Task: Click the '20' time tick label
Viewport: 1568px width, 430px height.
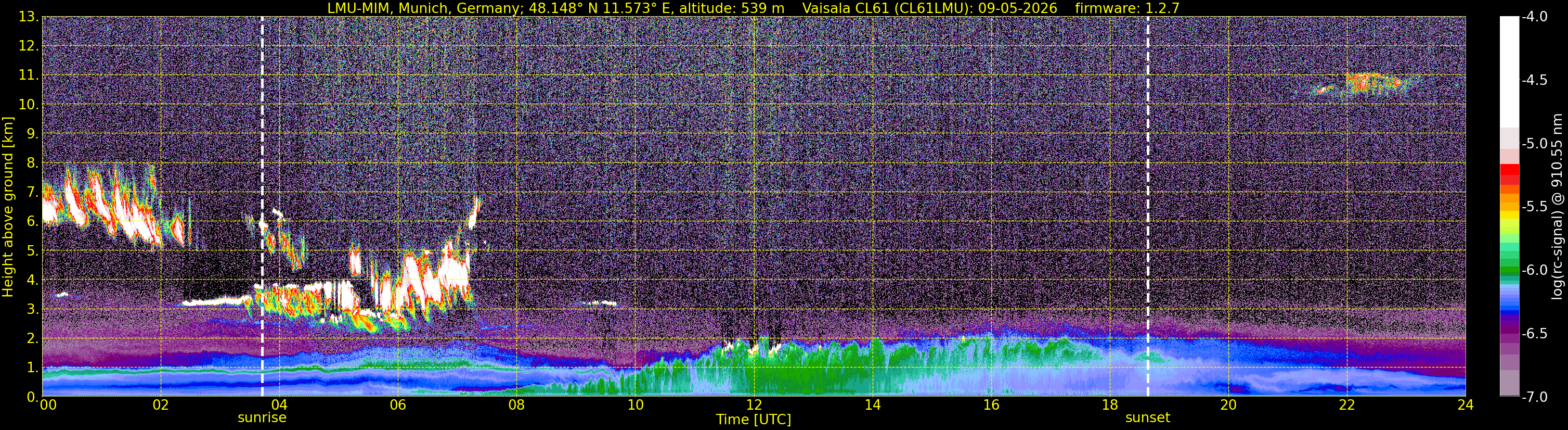Action: [x=1228, y=405]
